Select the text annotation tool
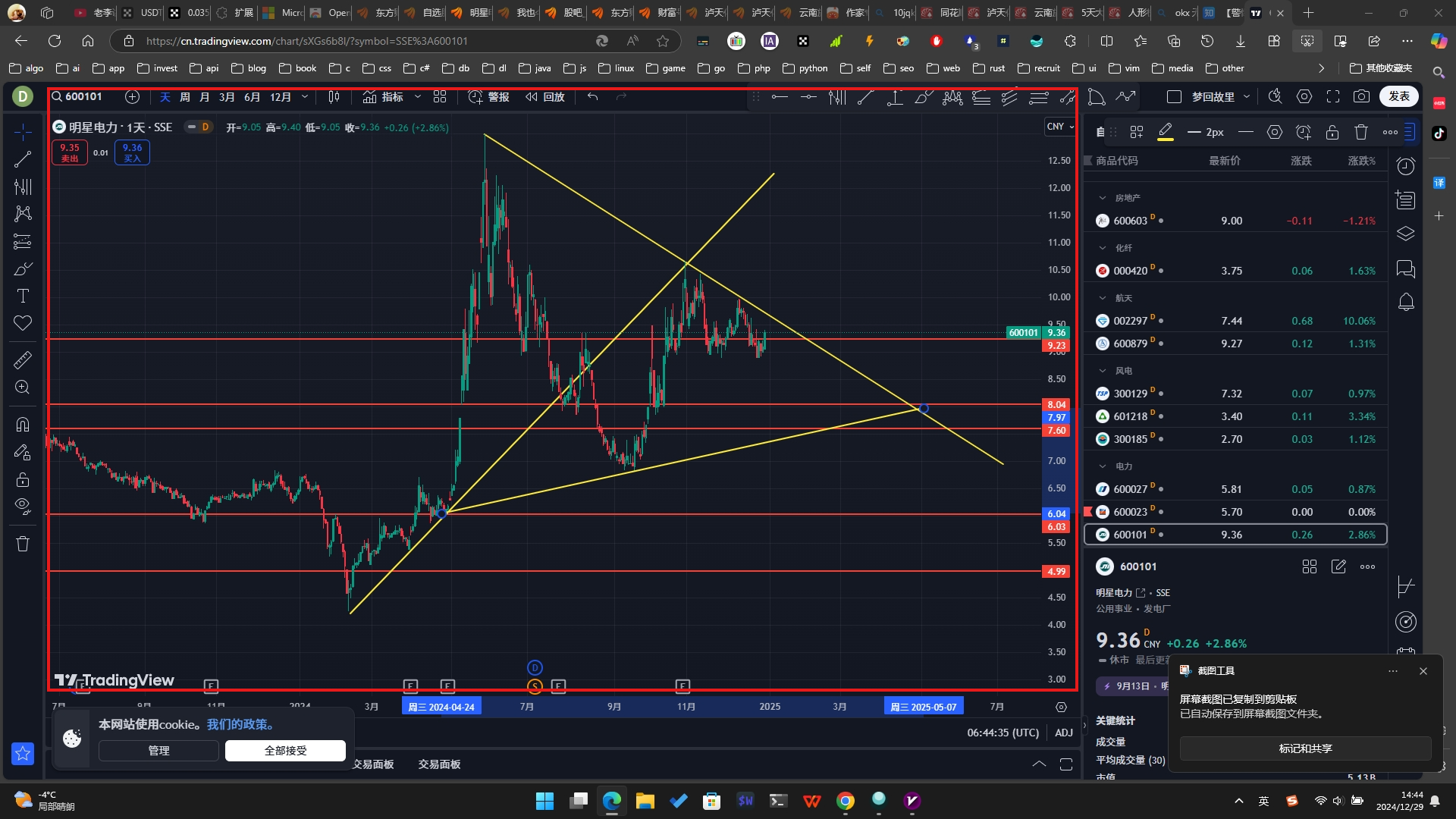1456x819 pixels. [23, 296]
